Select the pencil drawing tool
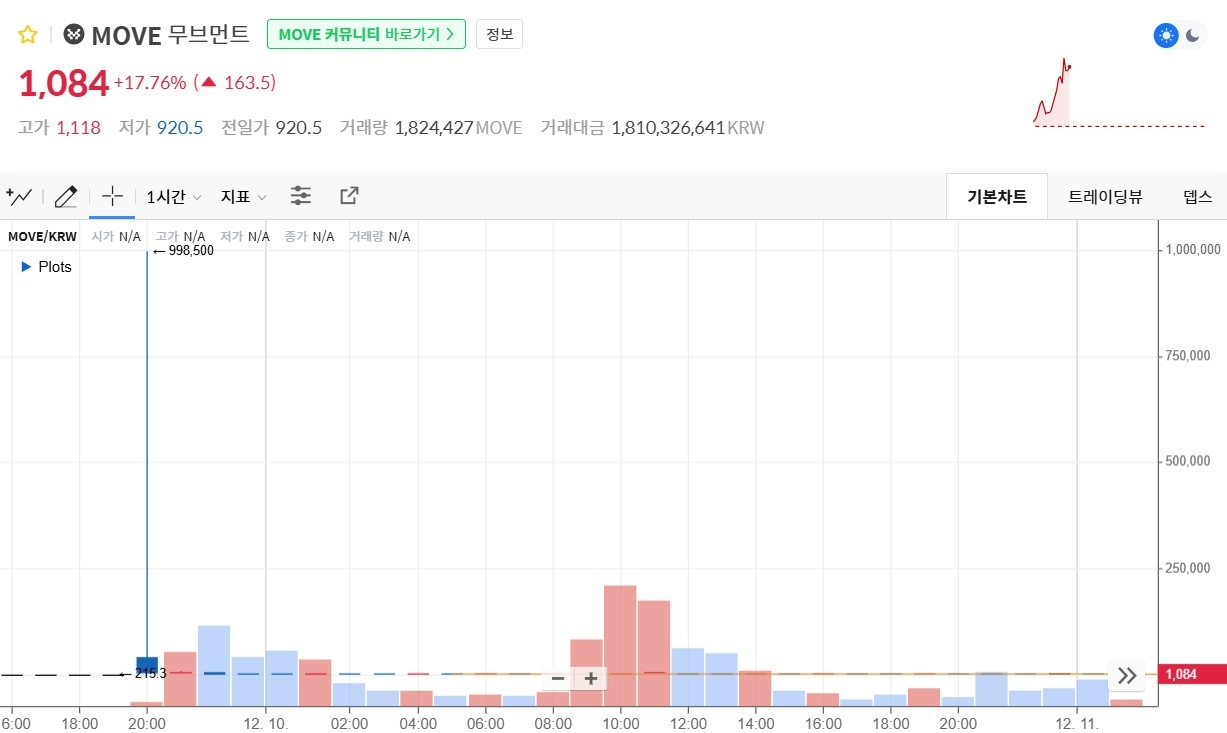This screenshot has height=733, width=1227. tap(66, 196)
